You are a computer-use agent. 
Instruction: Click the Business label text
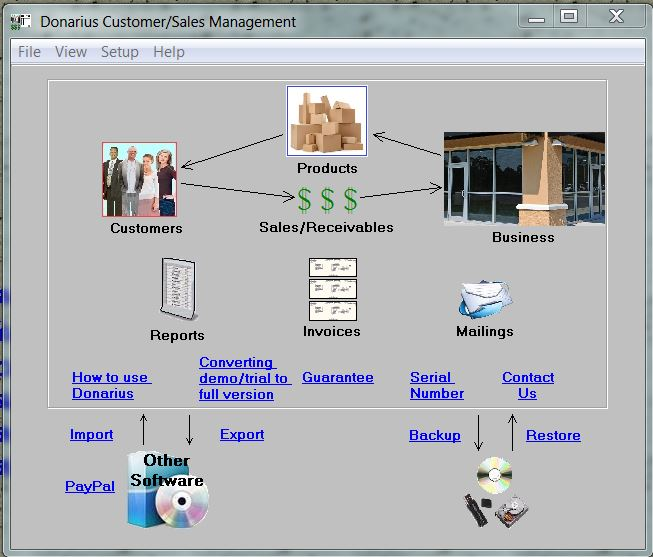click(x=523, y=237)
